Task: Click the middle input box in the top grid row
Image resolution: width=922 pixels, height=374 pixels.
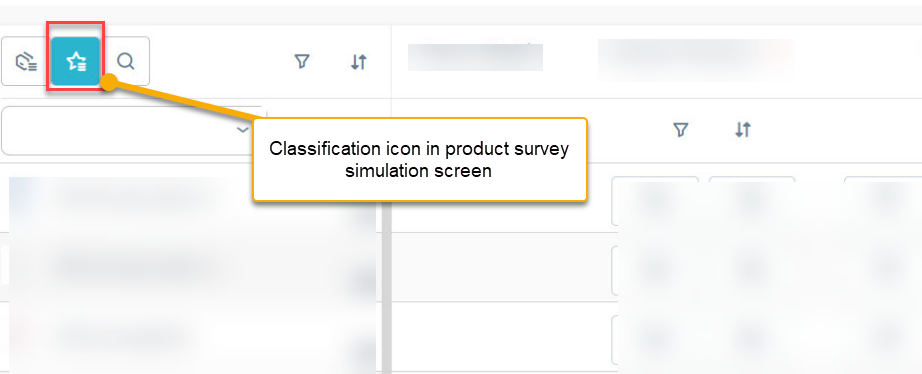Action: [x=752, y=201]
